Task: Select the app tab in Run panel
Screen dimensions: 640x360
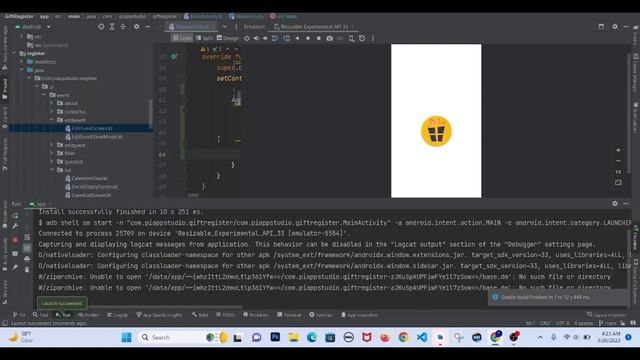Action: 39,204
